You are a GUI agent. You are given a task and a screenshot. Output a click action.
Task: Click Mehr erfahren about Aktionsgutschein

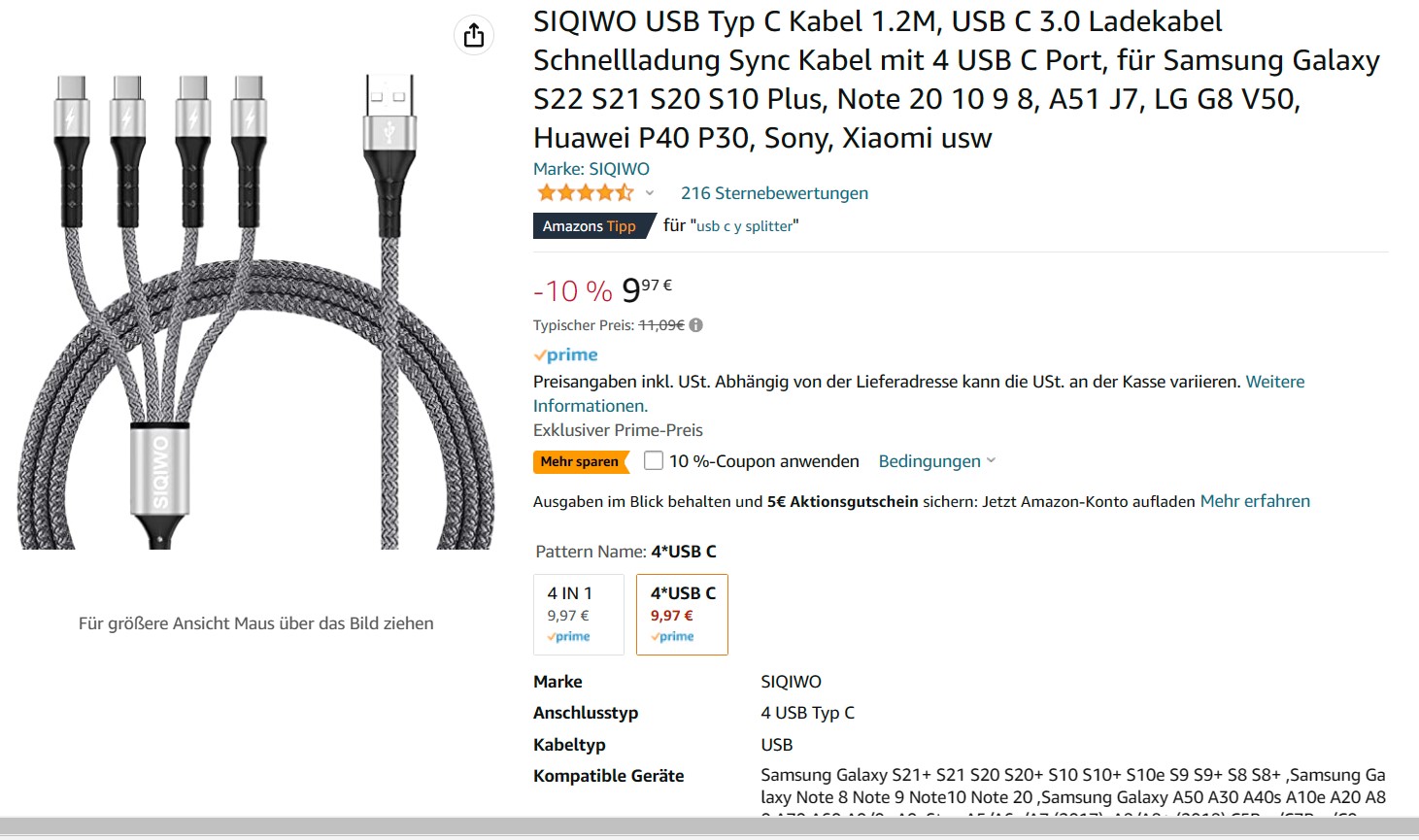pos(1255,501)
